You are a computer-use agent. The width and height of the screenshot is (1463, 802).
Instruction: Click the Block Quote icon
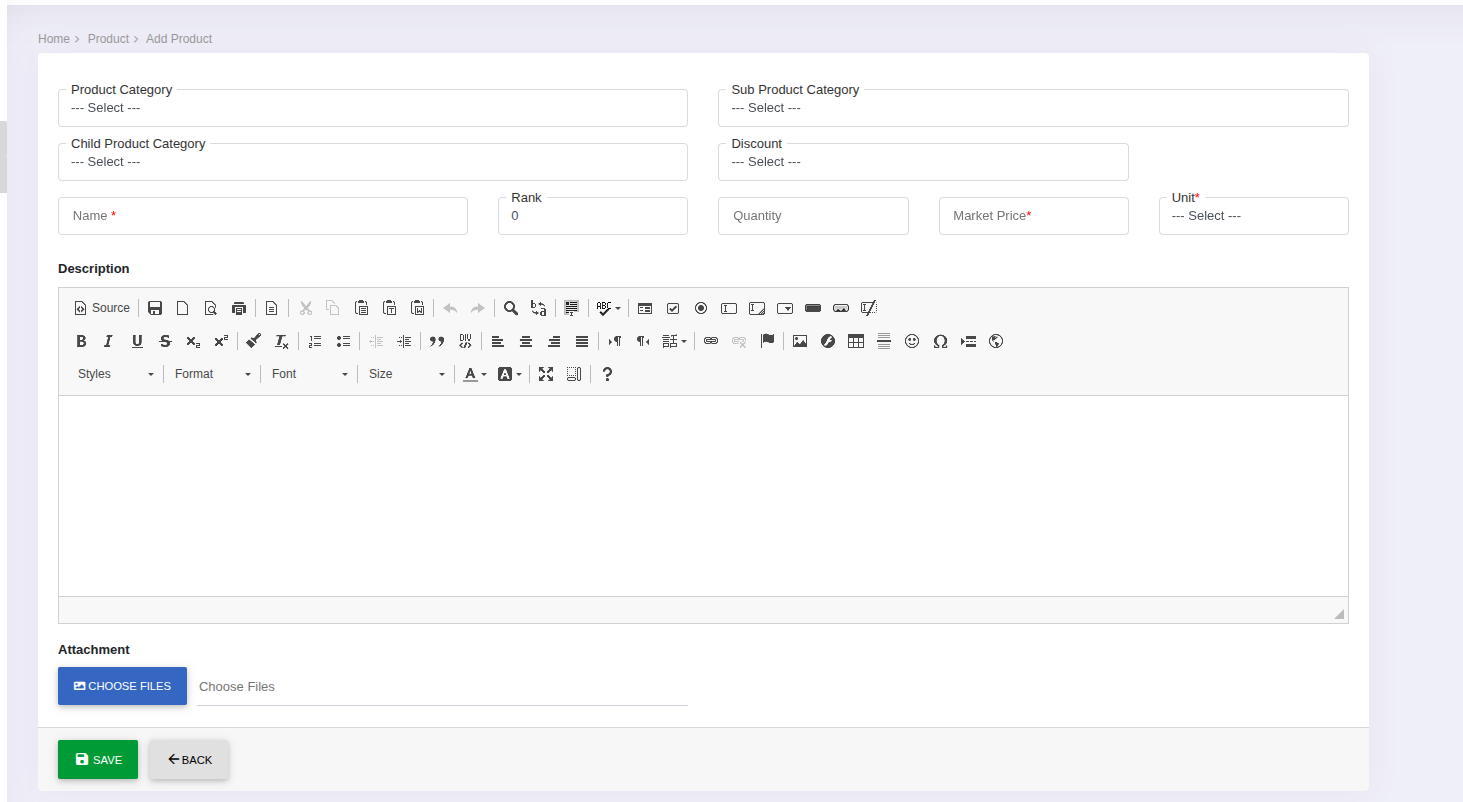pyautogui.click(x=437, y=341)
